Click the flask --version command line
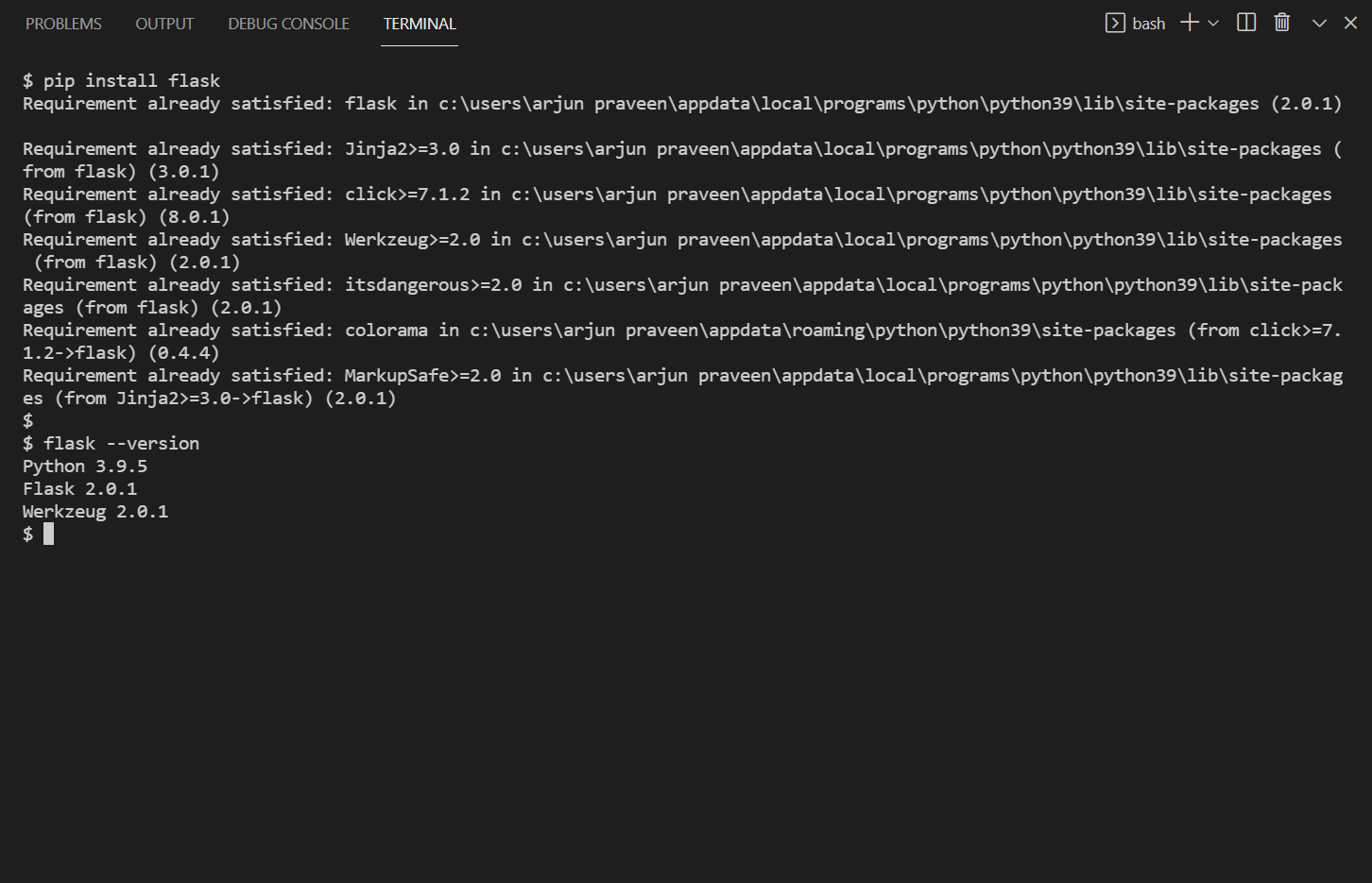The height and width of the screenshot is (883, 1372). click(111, 443)
